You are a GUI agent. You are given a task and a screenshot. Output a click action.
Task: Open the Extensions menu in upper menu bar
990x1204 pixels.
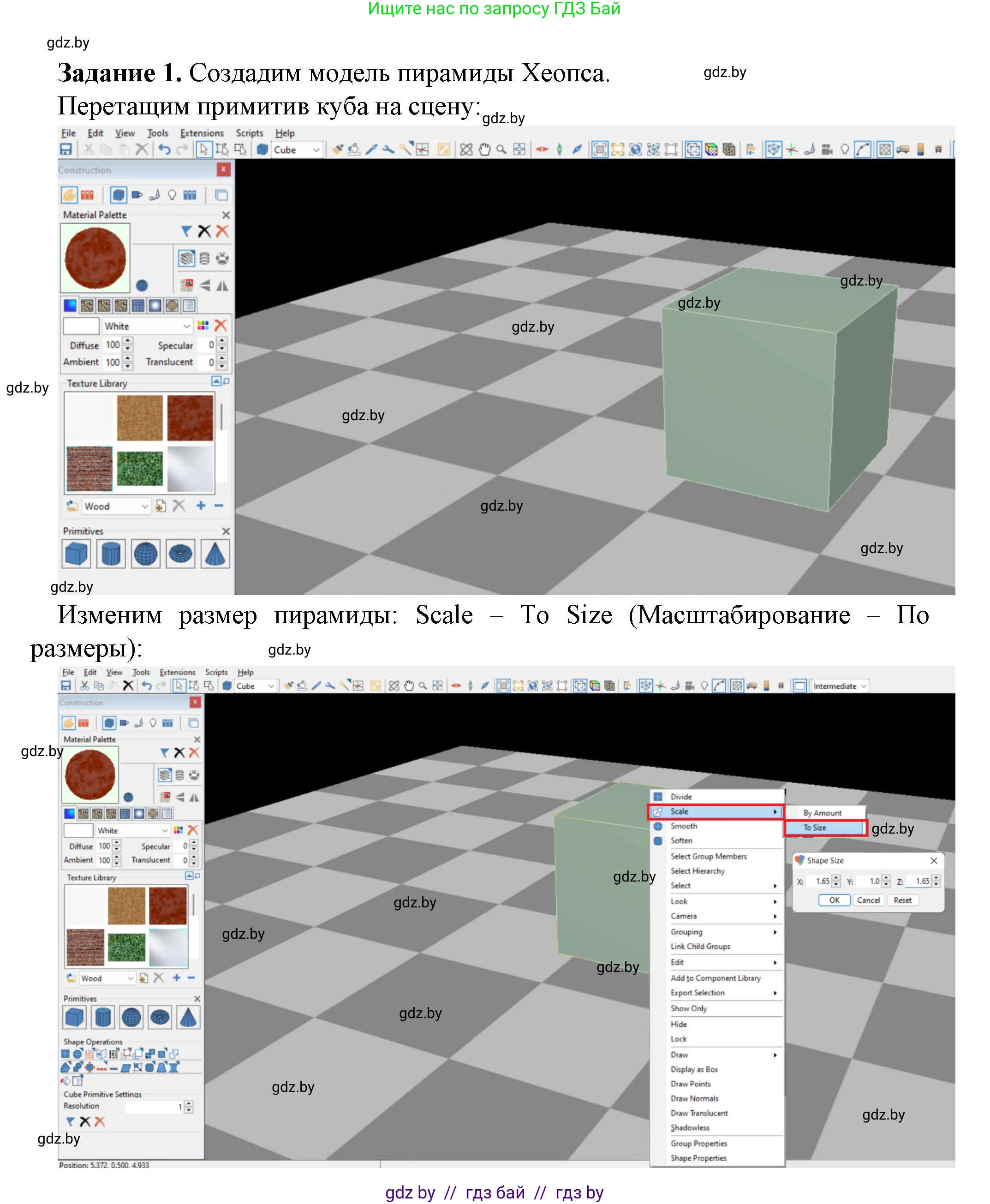click(x=202, y=133)
